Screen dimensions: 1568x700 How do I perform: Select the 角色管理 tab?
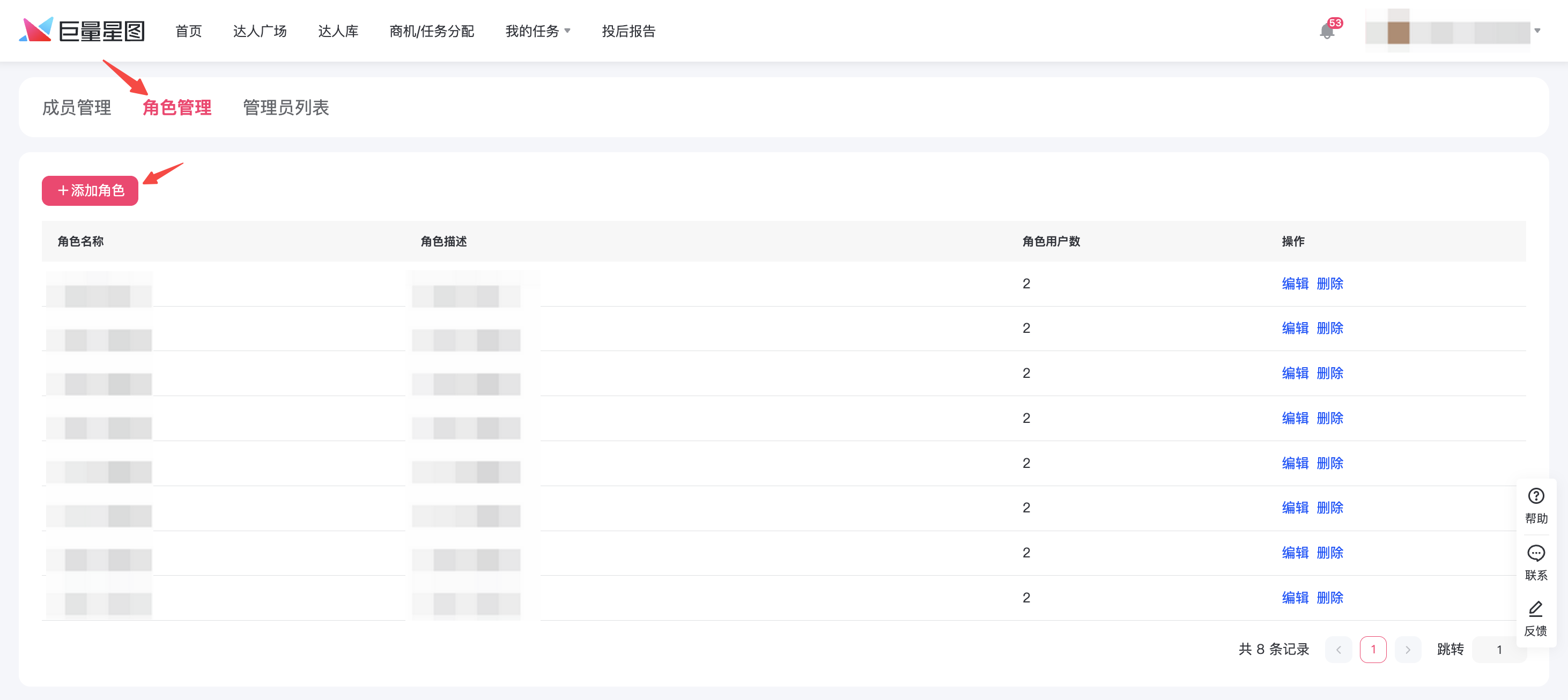[176, 108]
